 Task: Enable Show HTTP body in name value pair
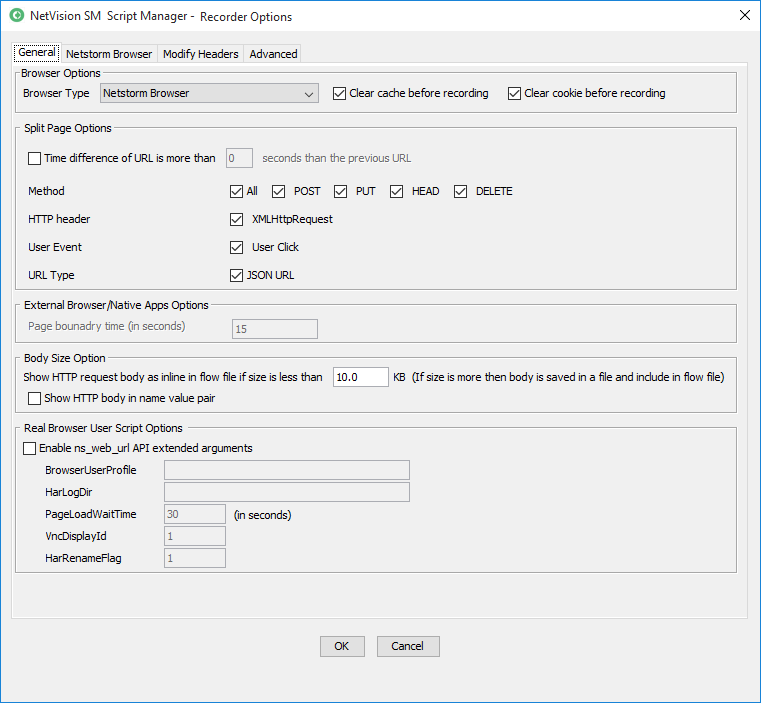pos(34,399)
